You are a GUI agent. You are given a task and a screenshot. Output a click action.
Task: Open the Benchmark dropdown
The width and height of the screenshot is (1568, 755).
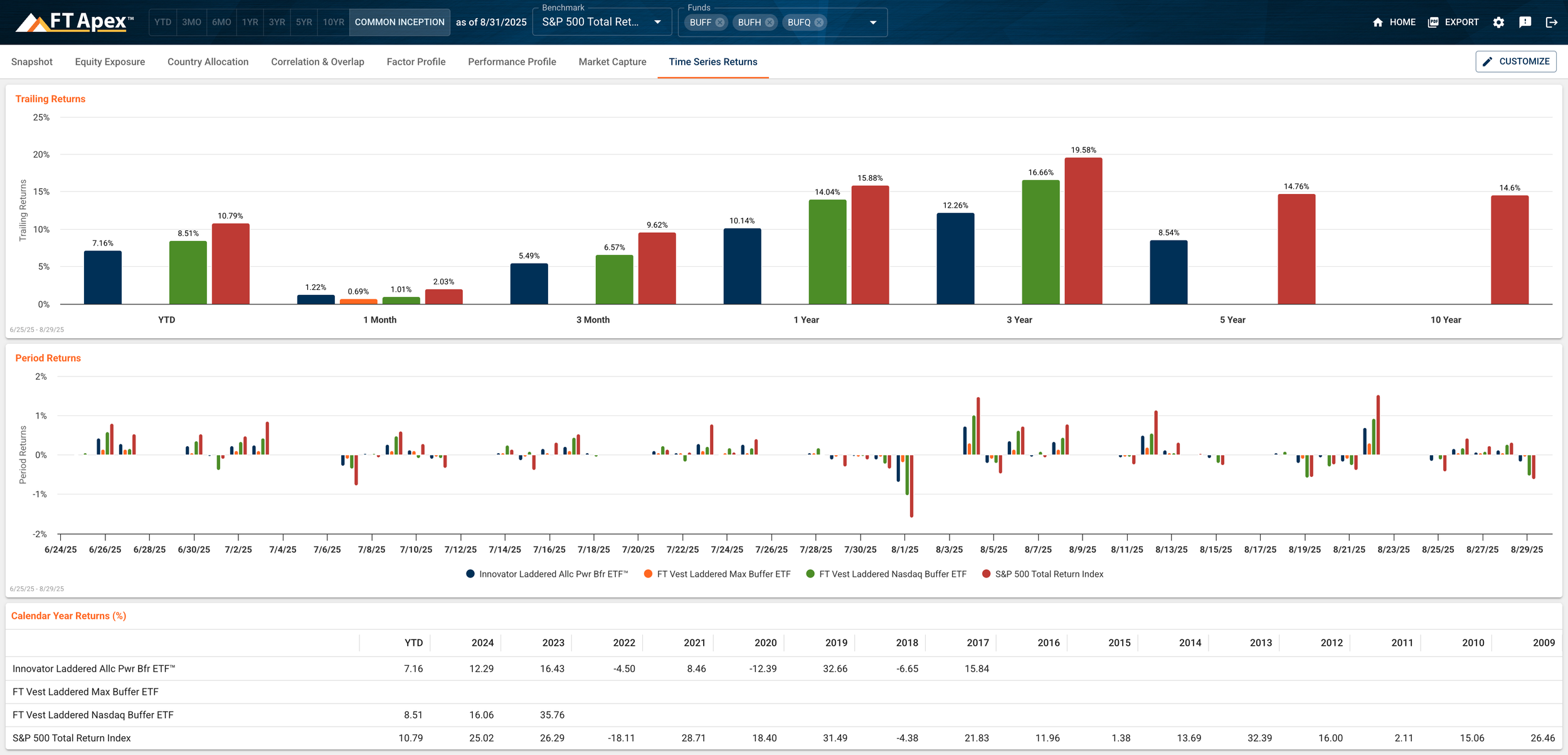click(657, 22)
